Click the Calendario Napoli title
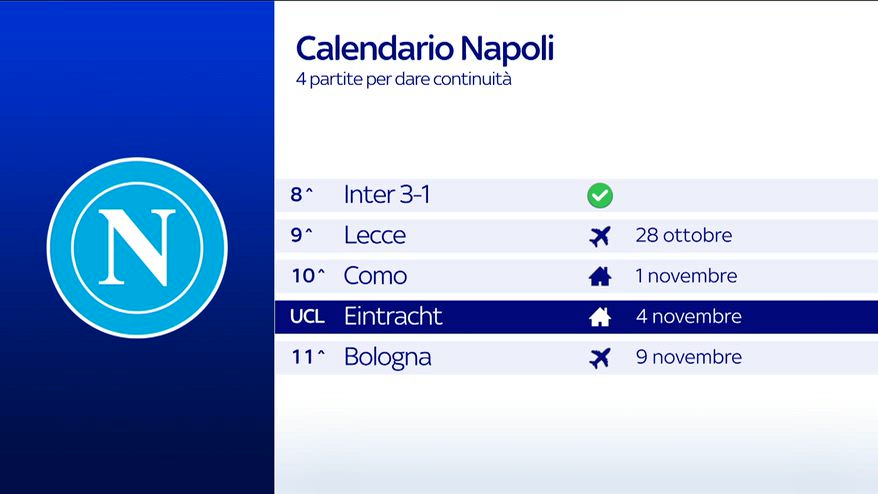This screenshot has height=494, width=878. coord(424,48)
